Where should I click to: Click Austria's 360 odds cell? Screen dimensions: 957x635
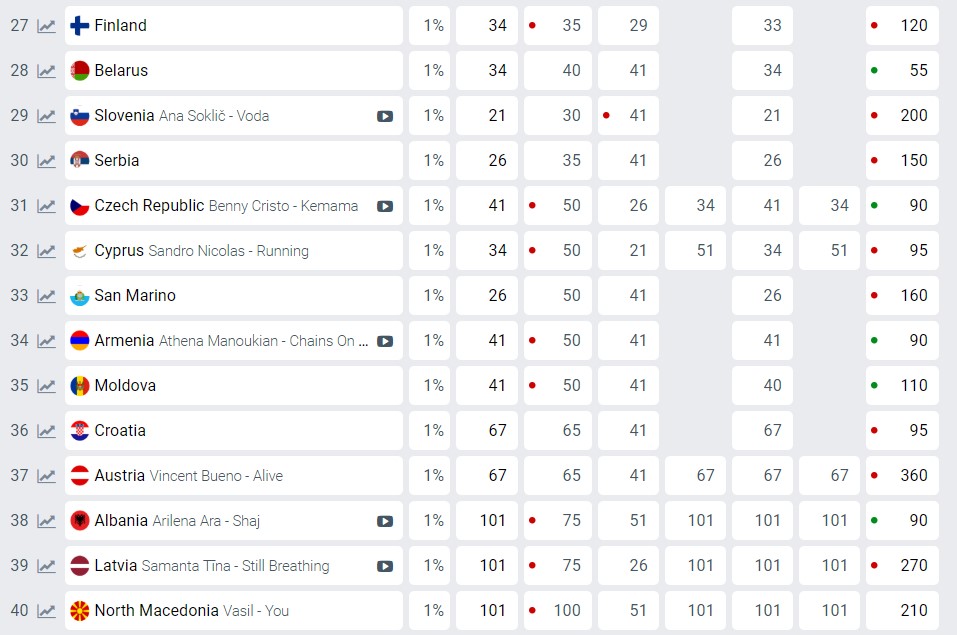pyautogui.click(x=902, y=476)
